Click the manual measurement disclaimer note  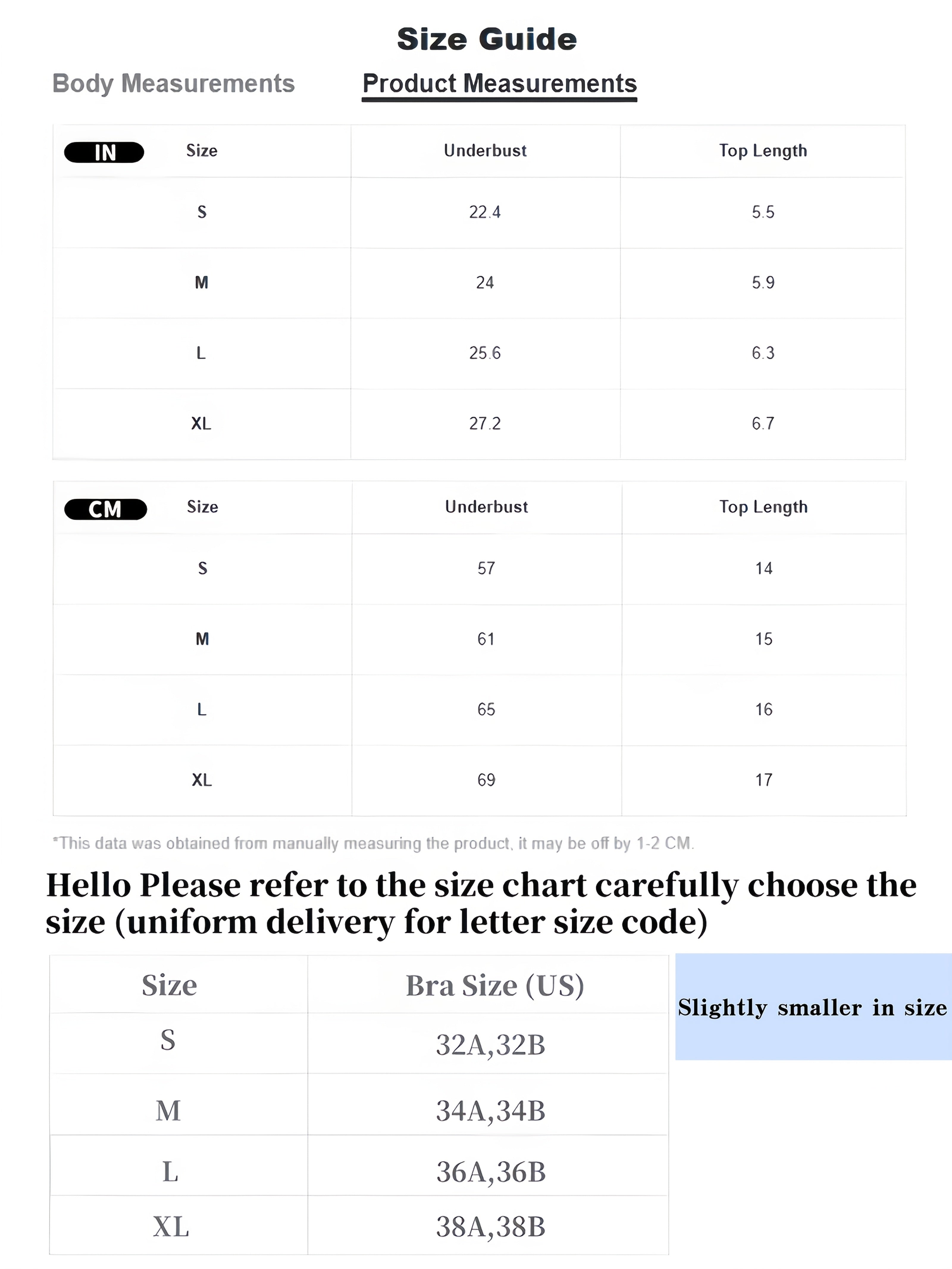[x=373, y=843]
